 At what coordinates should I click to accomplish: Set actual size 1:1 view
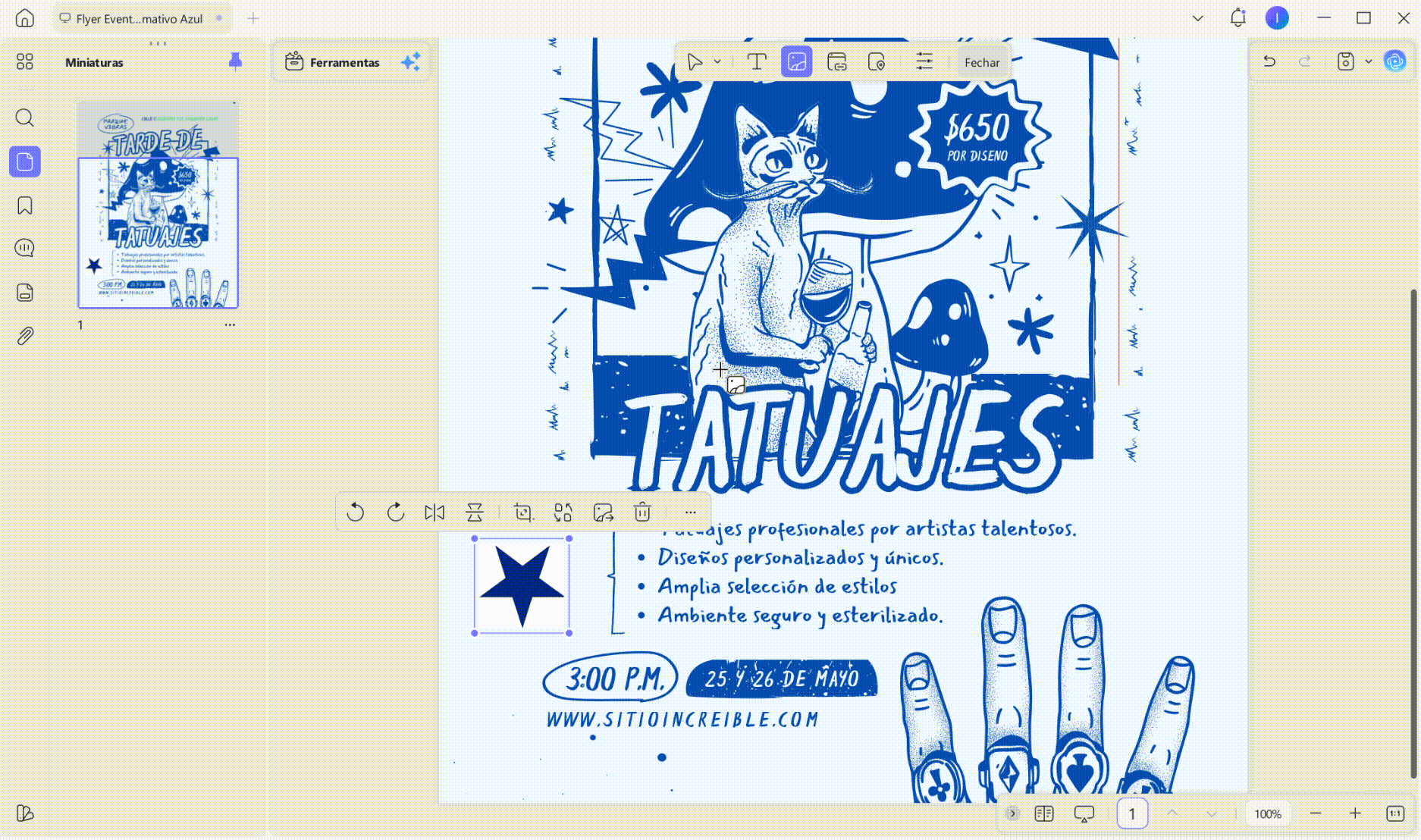(x=1395, y=813)
